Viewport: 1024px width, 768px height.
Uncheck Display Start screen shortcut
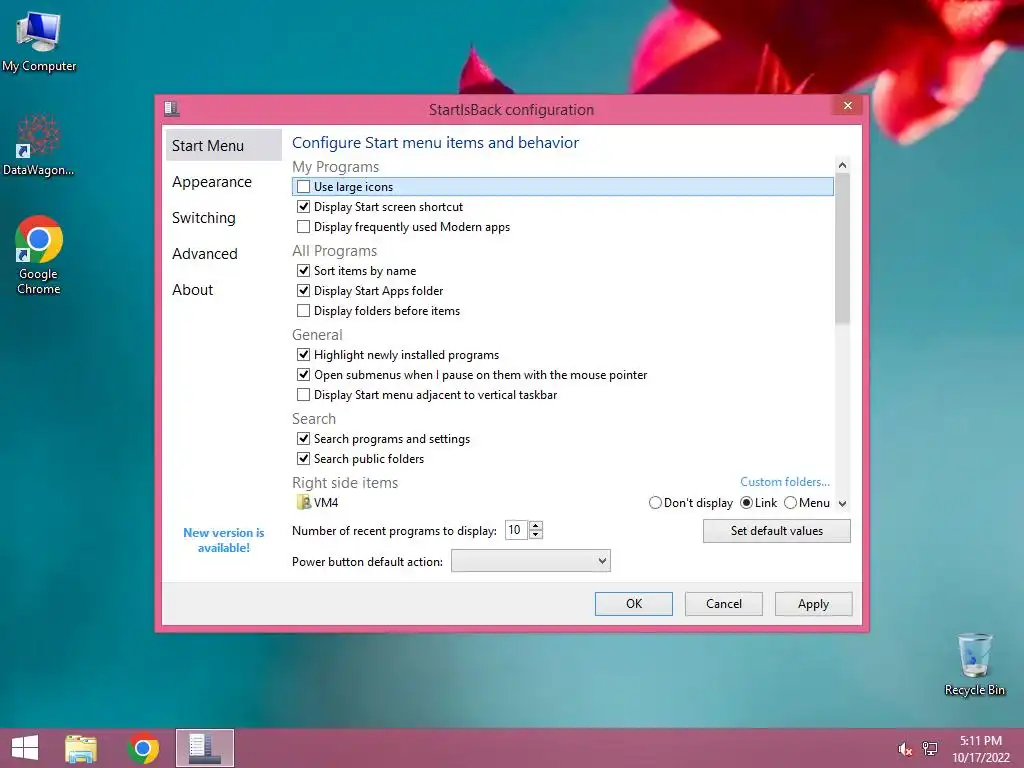click(303, 207)
